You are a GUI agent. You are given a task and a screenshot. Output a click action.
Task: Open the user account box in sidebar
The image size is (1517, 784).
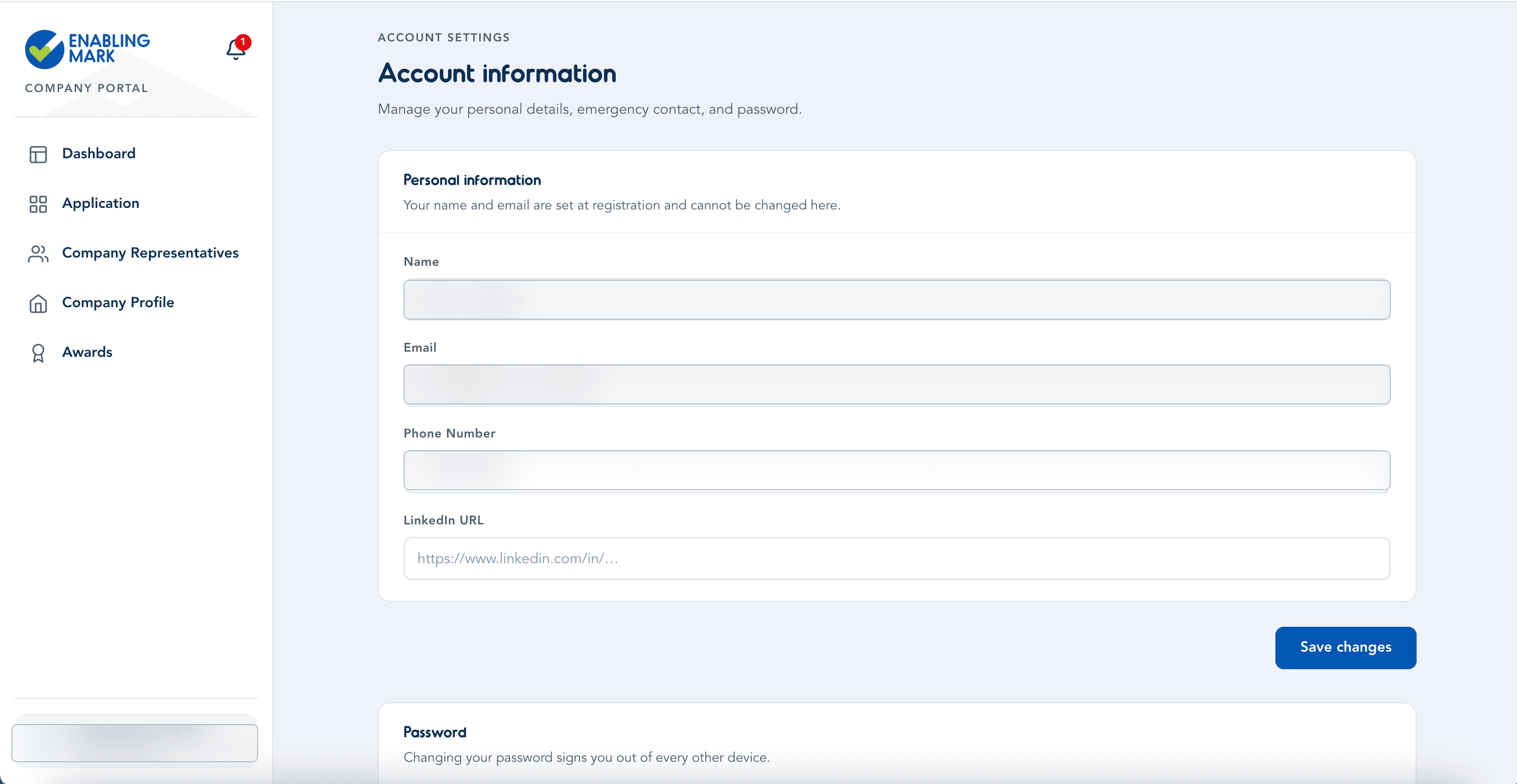[x=135, y=742]
